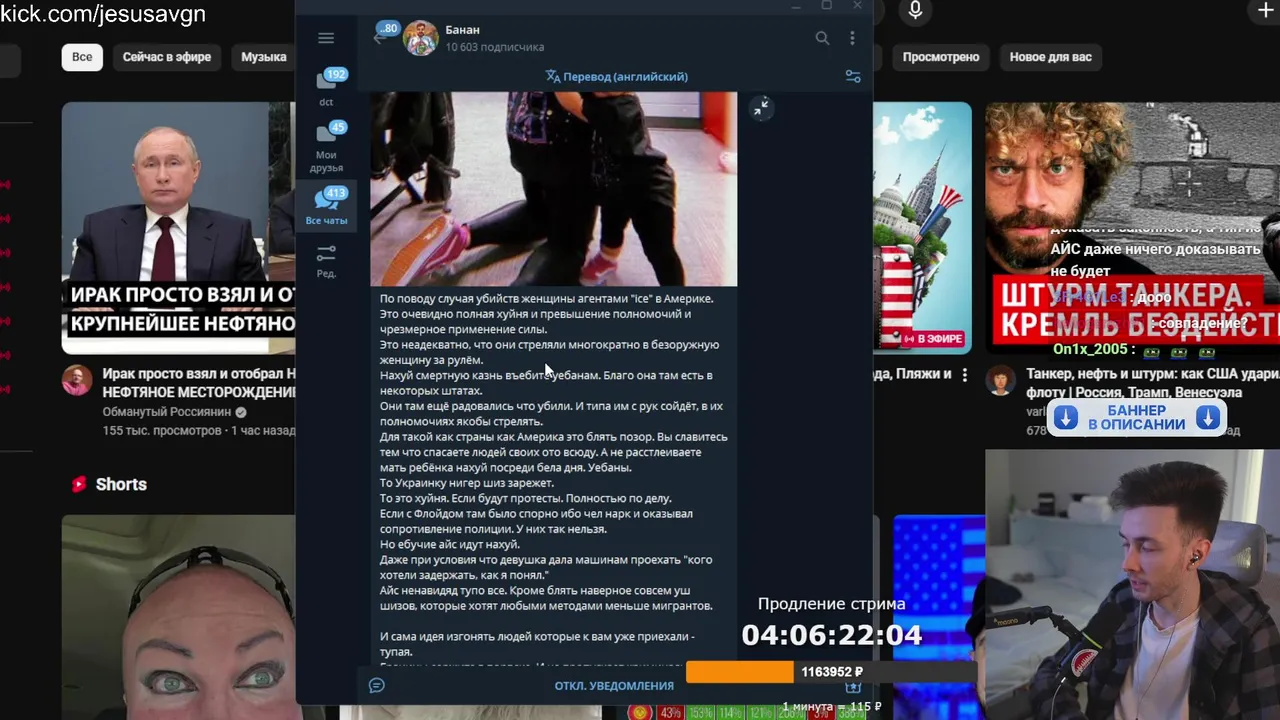This screenshot has height=720, width=1280.
Task: Click the 10 603 подписчика subscriber count
Action: 495,47
